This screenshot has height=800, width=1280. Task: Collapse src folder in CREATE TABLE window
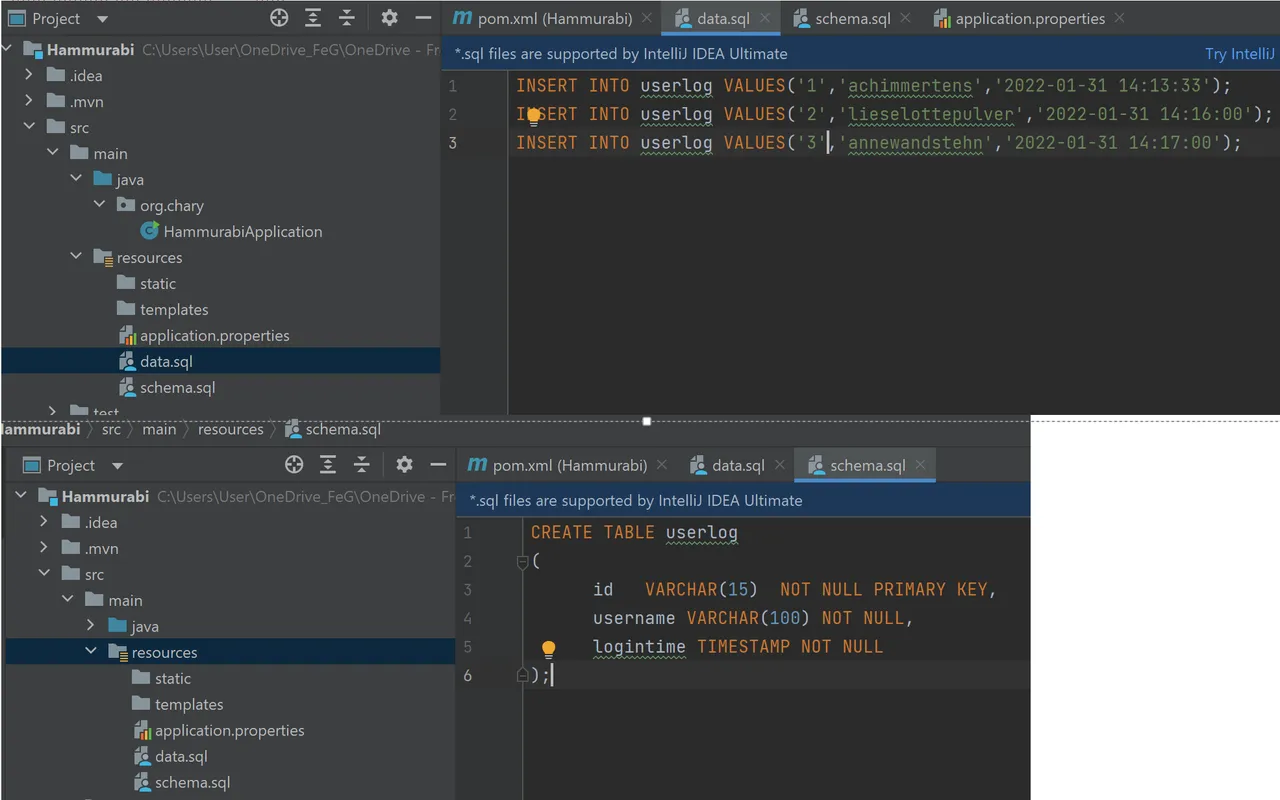pos(43,574)
